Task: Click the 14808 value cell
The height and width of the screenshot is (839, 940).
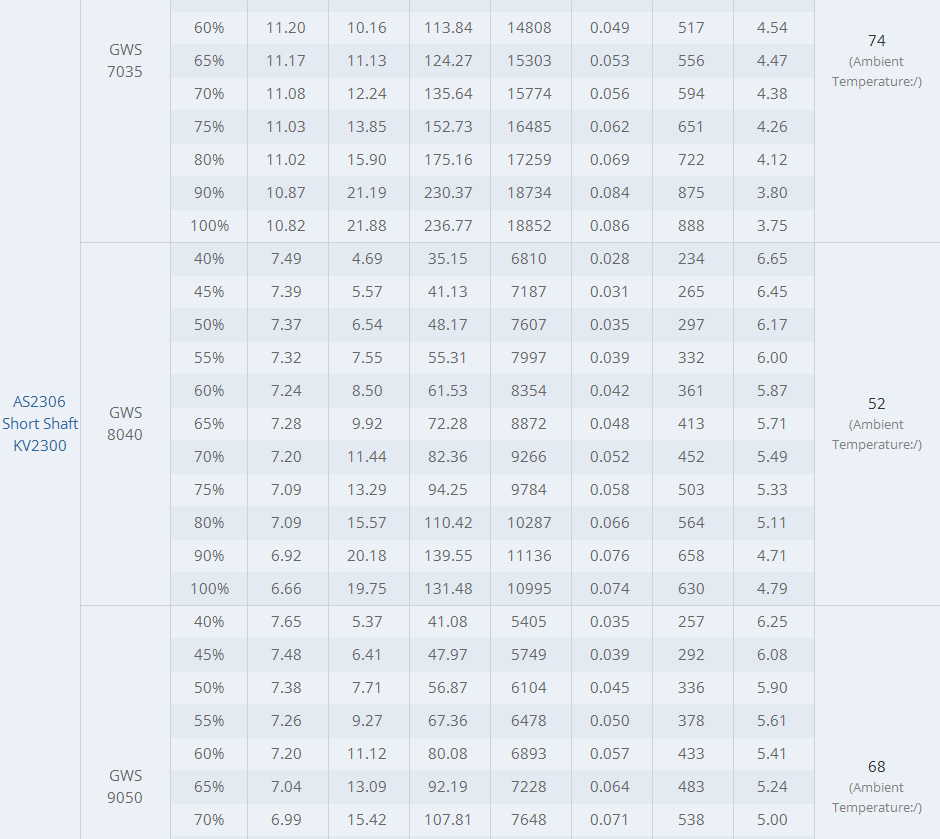Action: pos(529,28)
